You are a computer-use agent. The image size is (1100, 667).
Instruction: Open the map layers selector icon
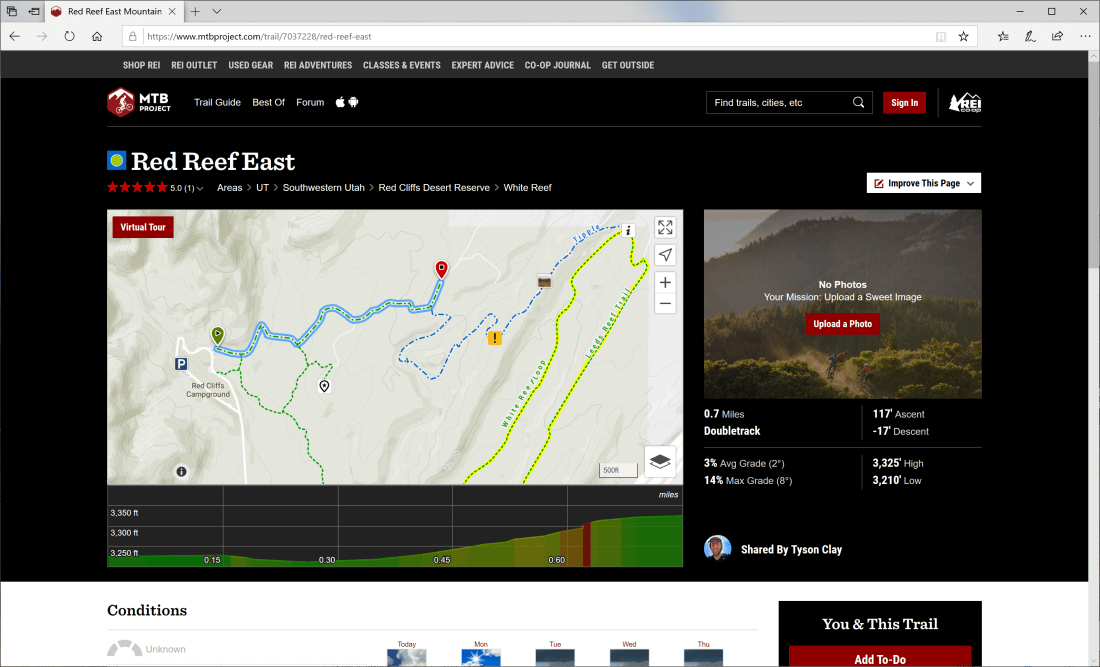tap(660, 461)
